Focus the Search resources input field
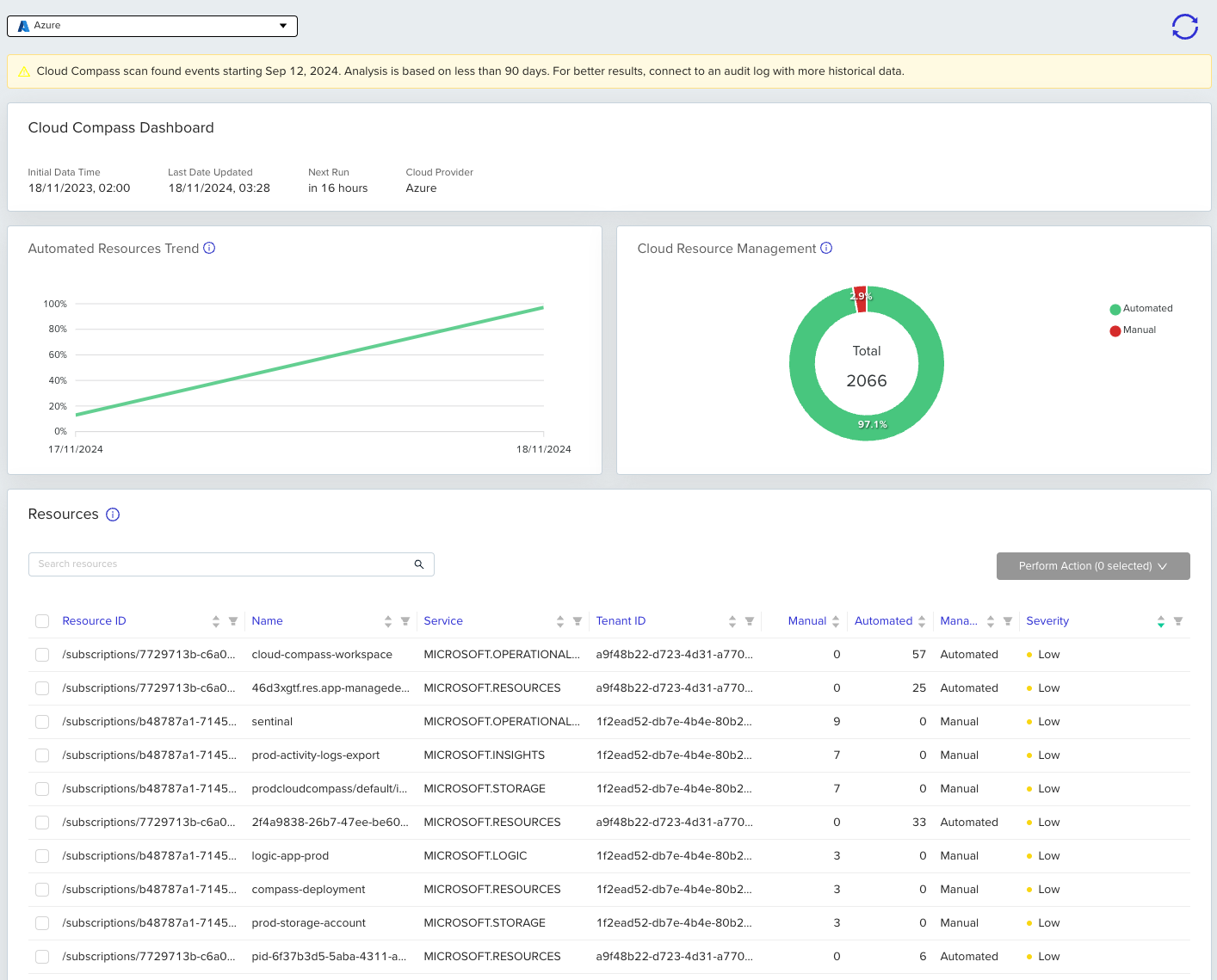 pos(231,564)
